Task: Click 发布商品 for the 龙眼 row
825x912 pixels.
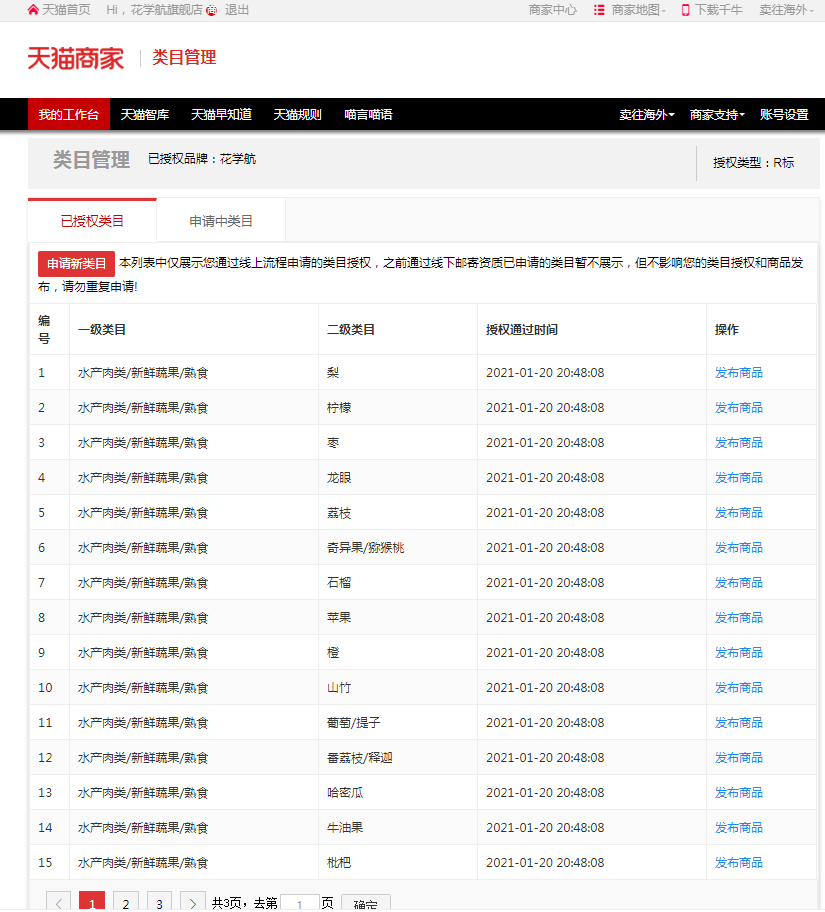Action: pos(738,478)
